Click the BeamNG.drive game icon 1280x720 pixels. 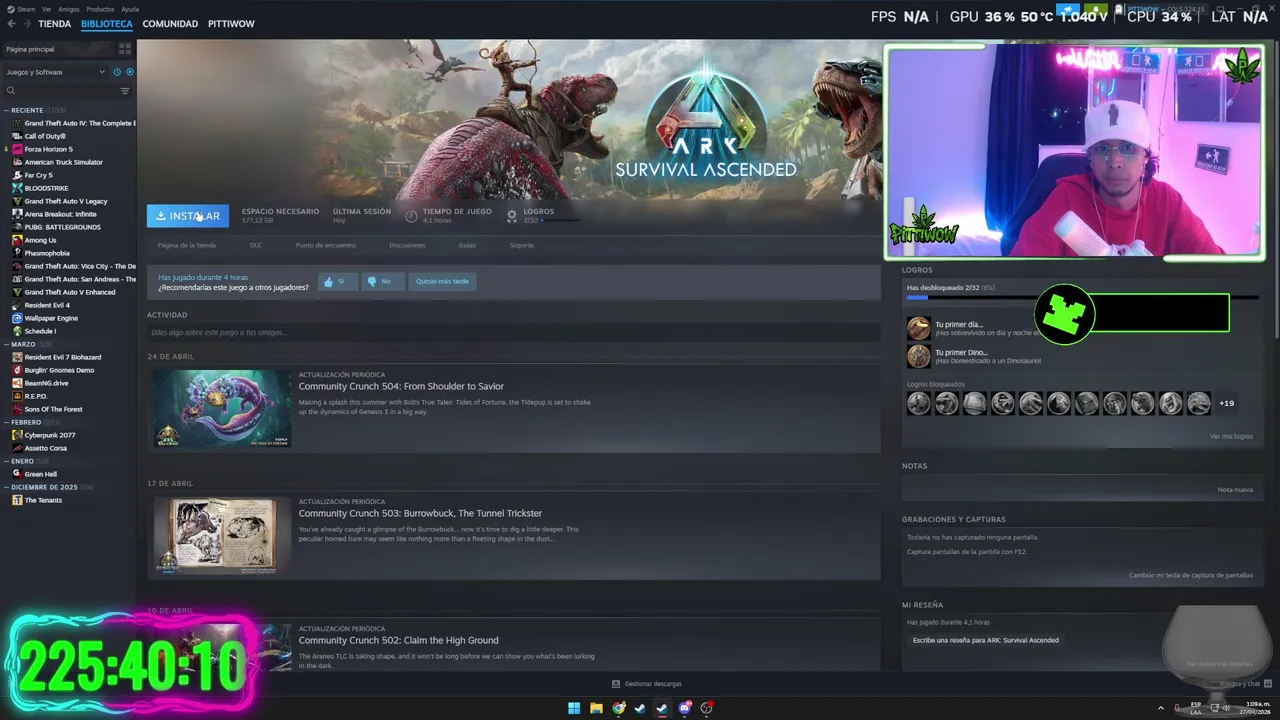pyautogui.click(x=17, y=383)
